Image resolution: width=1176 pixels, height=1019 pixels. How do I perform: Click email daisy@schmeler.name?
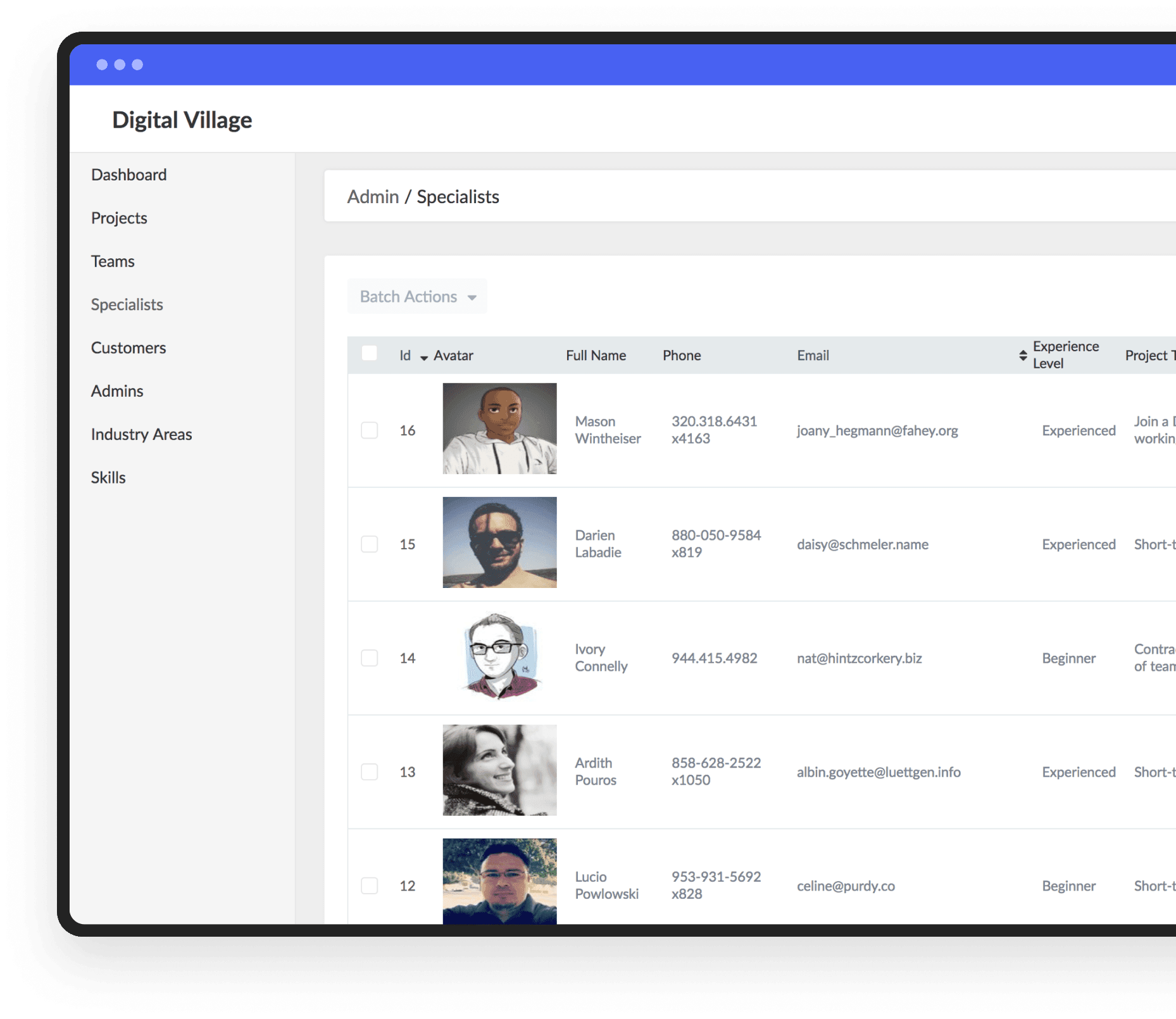pos(863,544)
